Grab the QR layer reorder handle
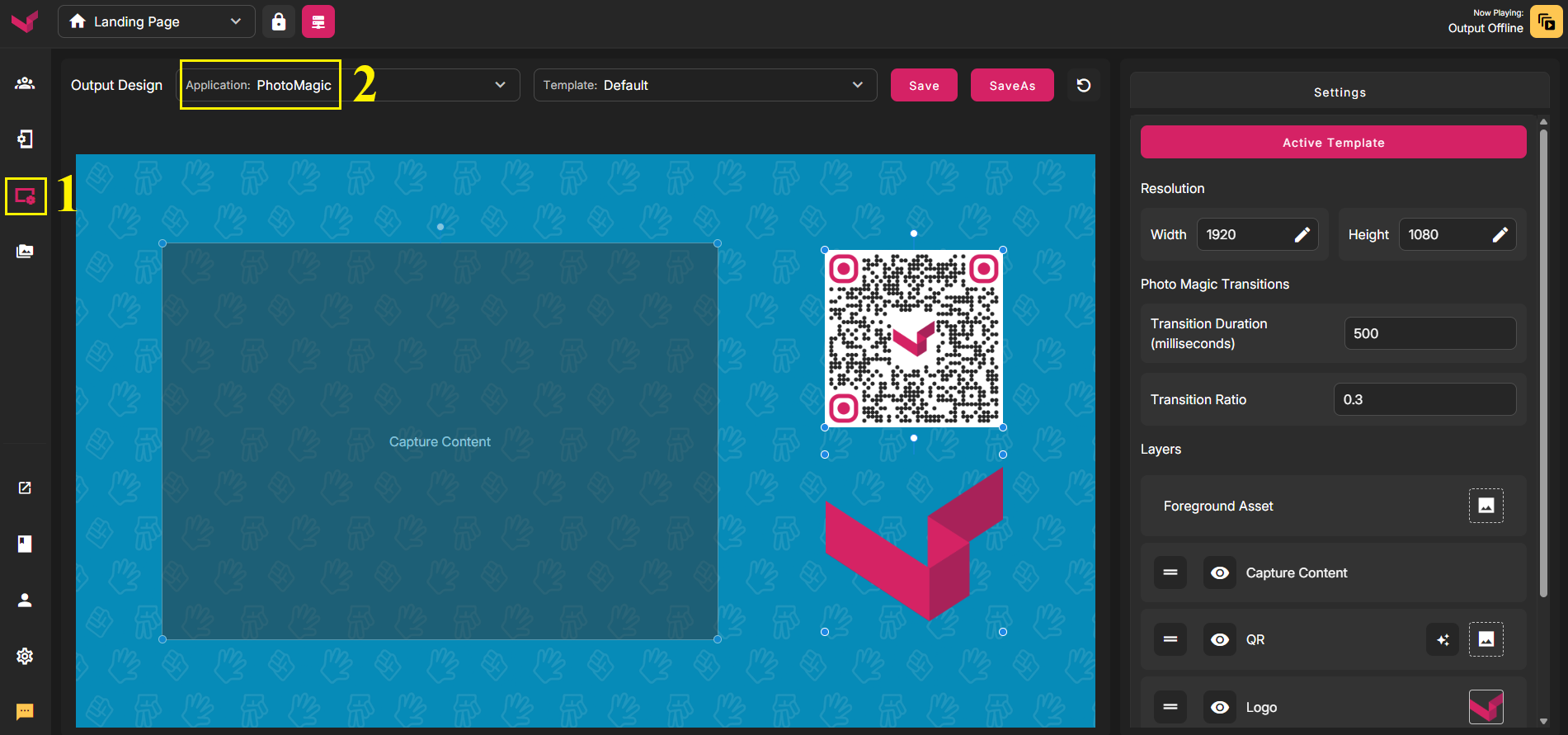The width and height of the screenshot is (1568, 735). (1170, 639)
